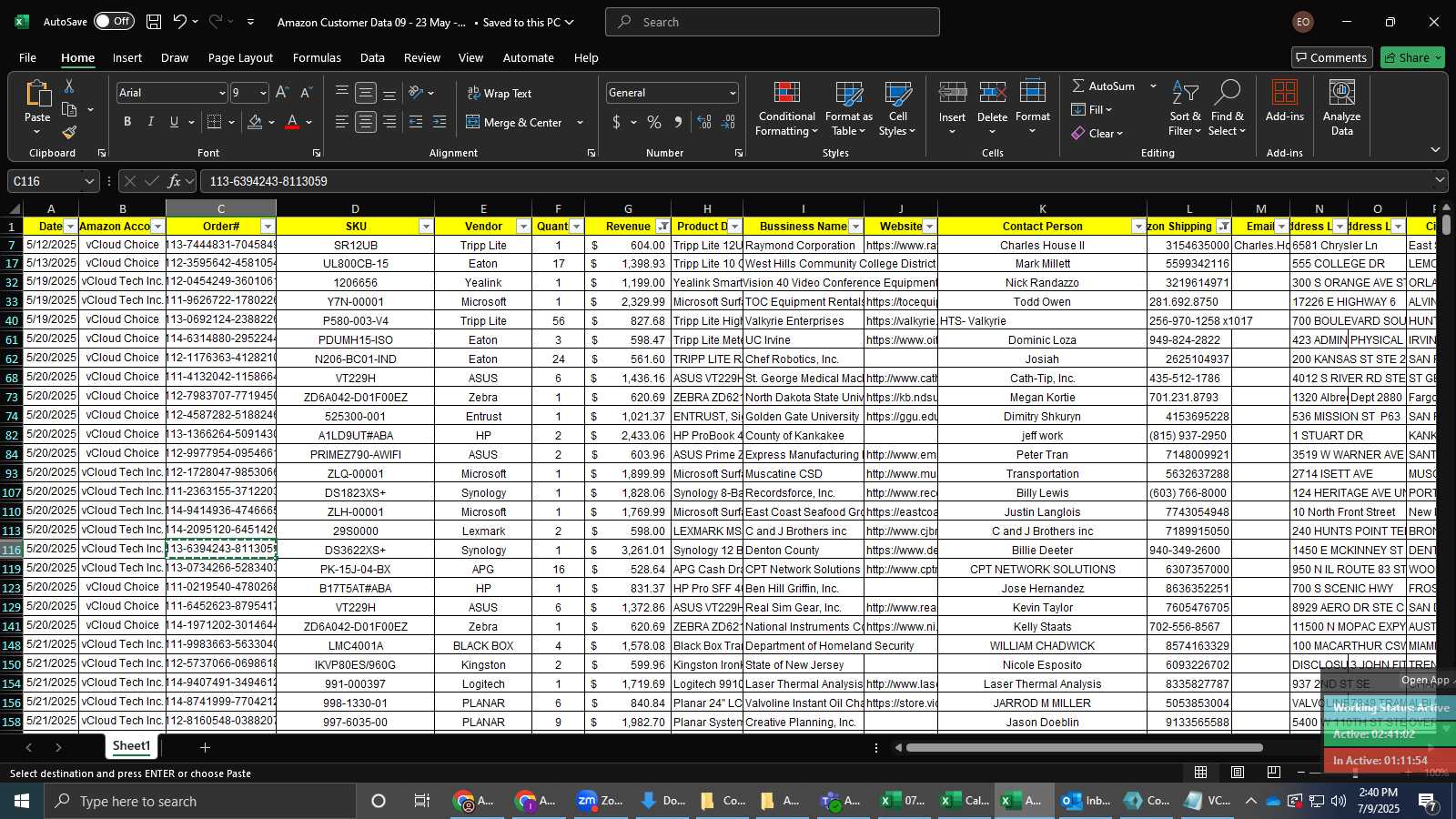
Task: Open the Contact Person filter dropdown
Action: [x=1138, y=227]
